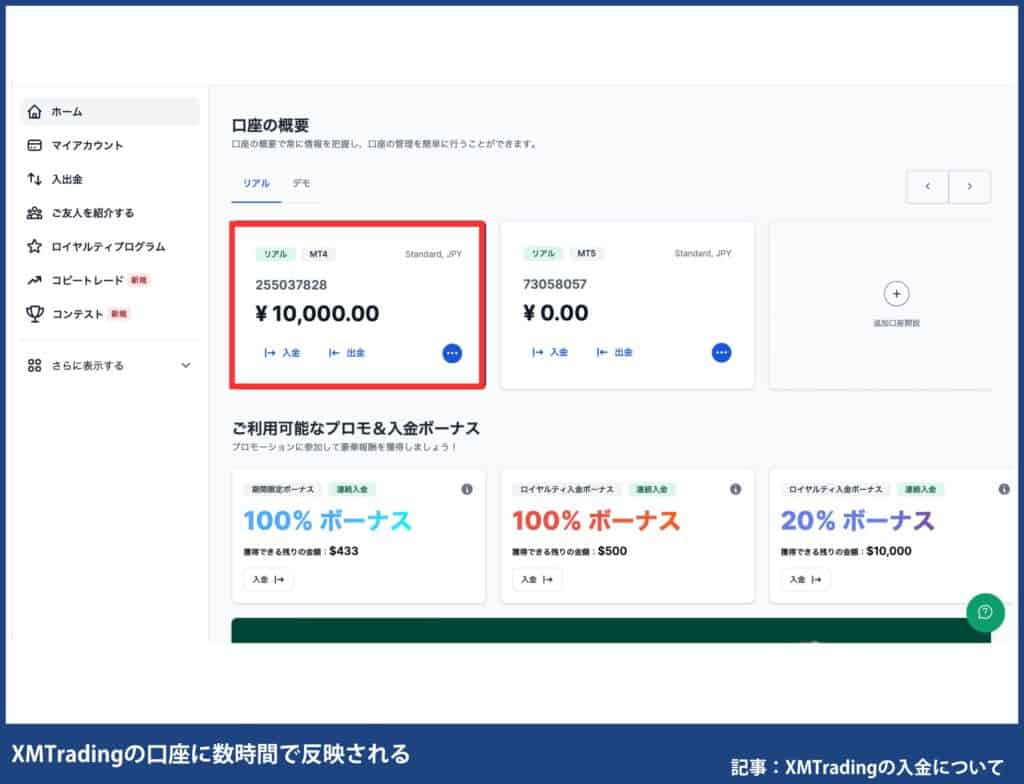Click info icon on blue 100% bonus card
The width and height of the screenshot is (1024, 784).
(467, 489)
